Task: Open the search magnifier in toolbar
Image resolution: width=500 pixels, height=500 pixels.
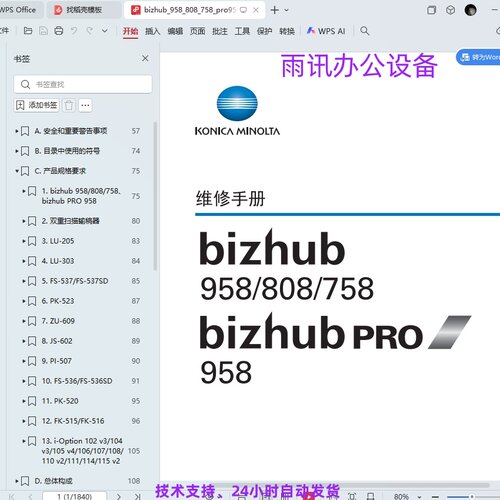Action: coord(365,31)
